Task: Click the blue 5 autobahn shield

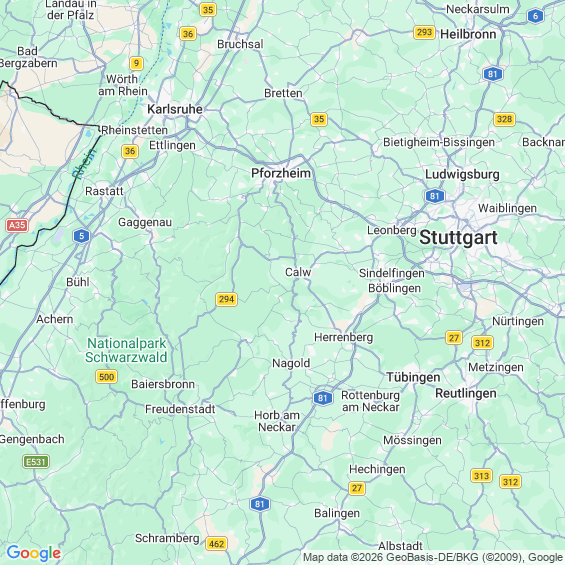Action: pyautogui.click(x=81, y=236)
